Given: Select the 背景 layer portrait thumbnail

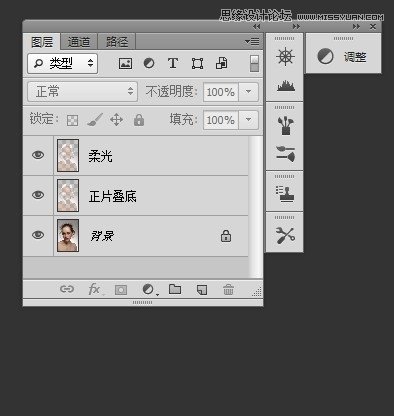Looking at the screenshot, I should click(68, 235).
